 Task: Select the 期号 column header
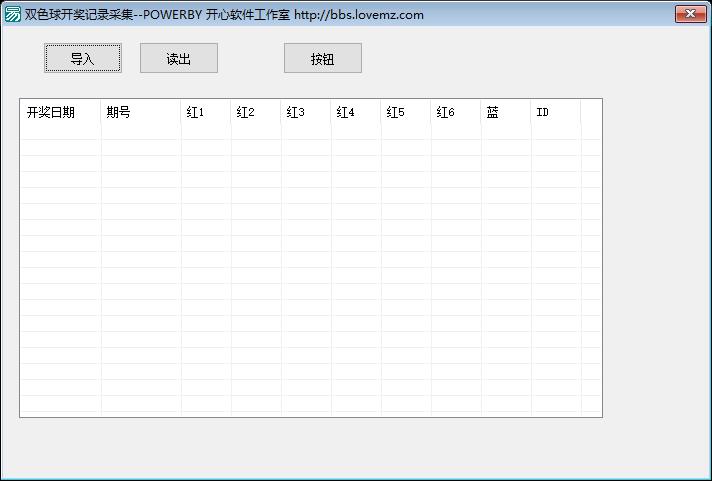click(141, 112)
